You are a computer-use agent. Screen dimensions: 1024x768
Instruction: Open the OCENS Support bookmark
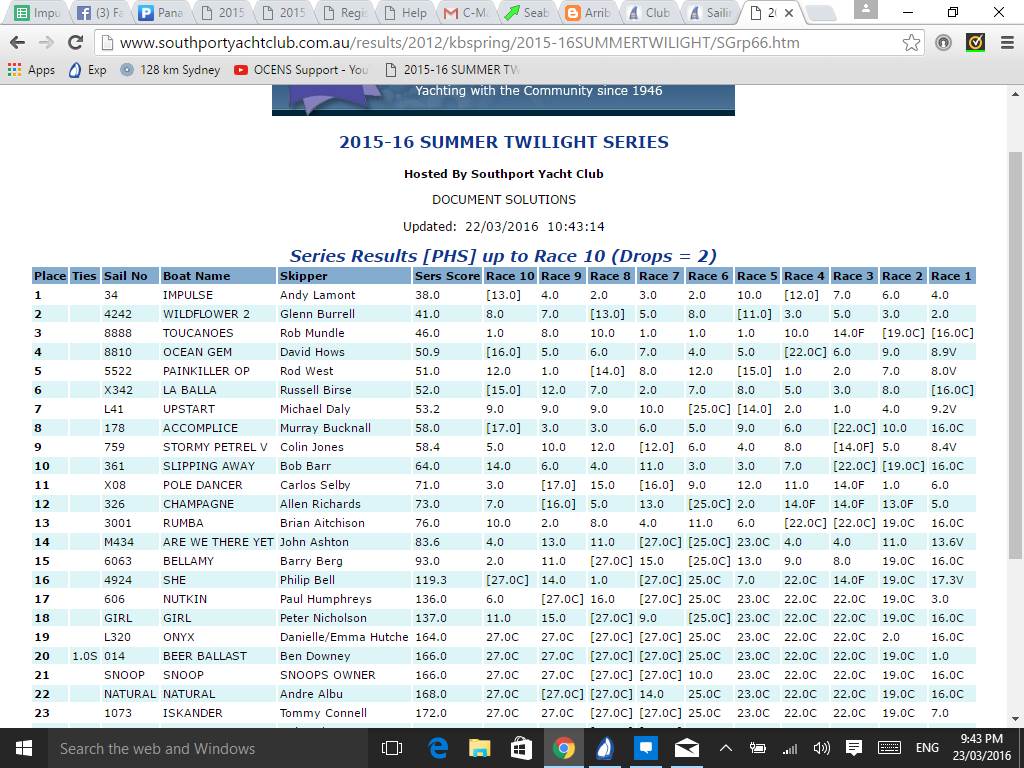tap(301, 70)
